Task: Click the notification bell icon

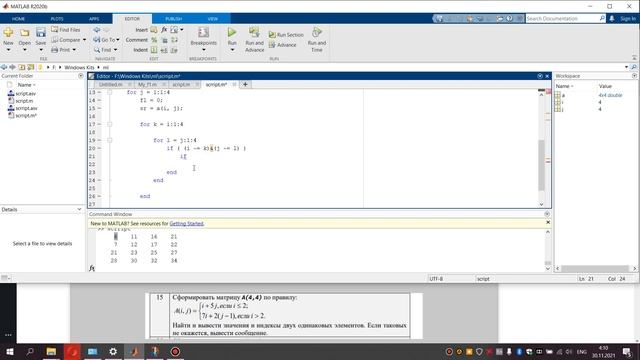Action: (612, 18)
